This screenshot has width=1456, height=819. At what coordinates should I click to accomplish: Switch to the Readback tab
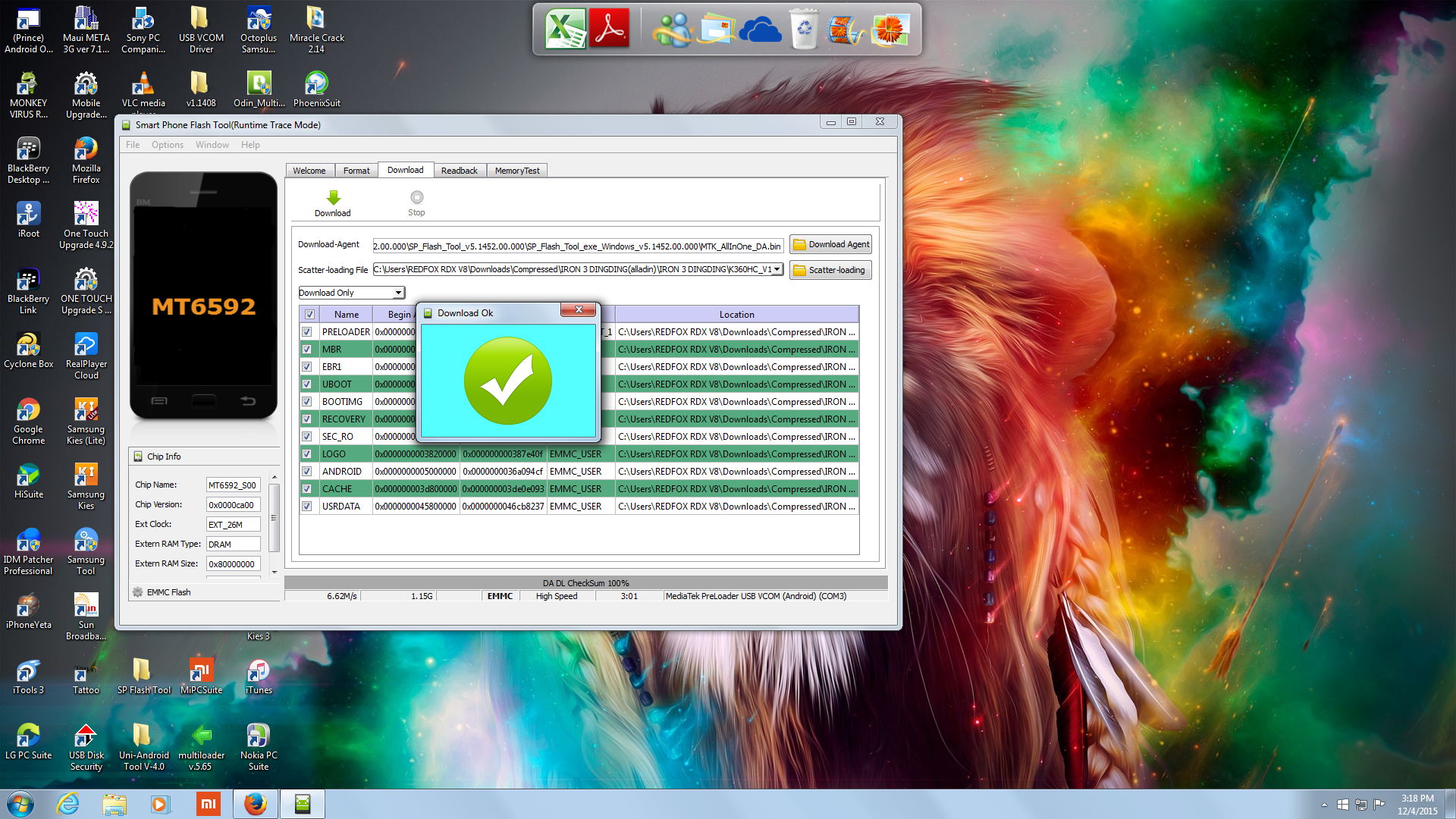pos(460,171)
